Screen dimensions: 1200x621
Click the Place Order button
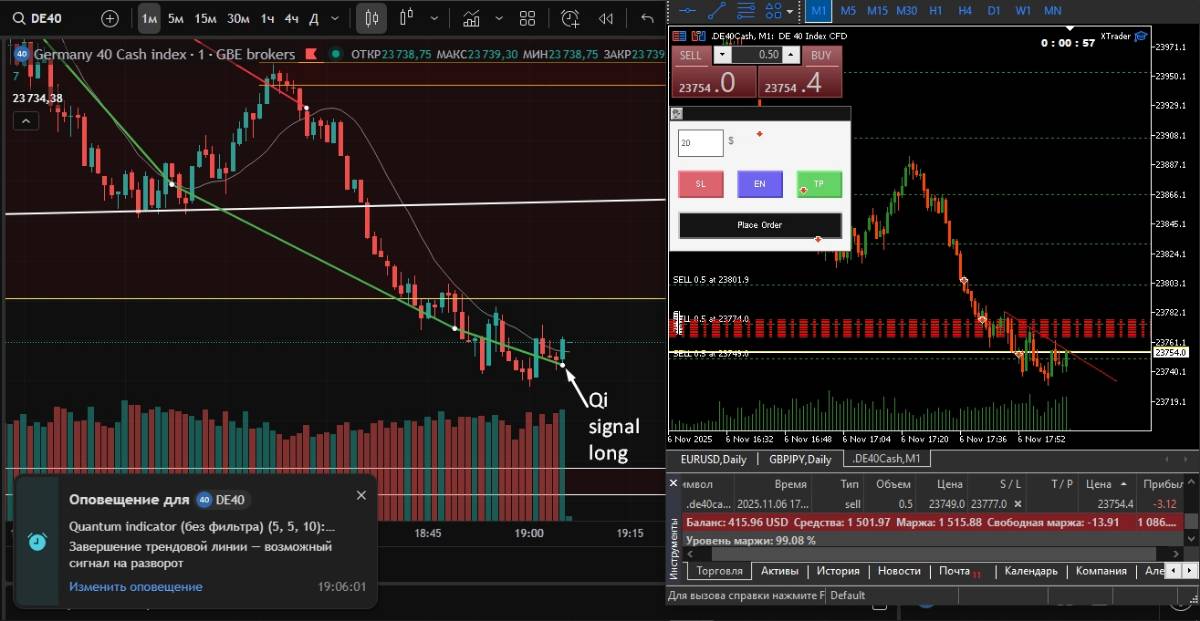click(x=760, y=225)
